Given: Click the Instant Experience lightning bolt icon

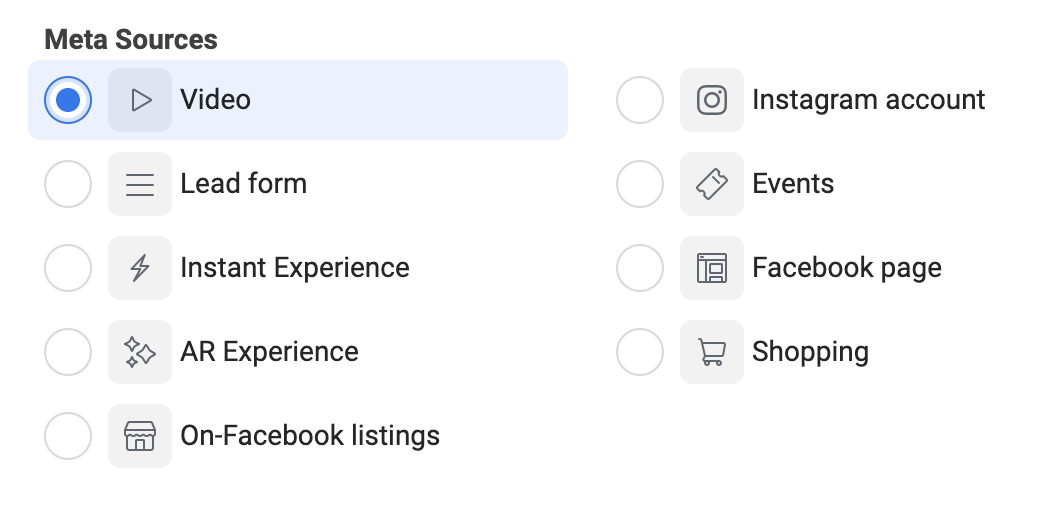Looking at the screenshot, I should point(140,268).
